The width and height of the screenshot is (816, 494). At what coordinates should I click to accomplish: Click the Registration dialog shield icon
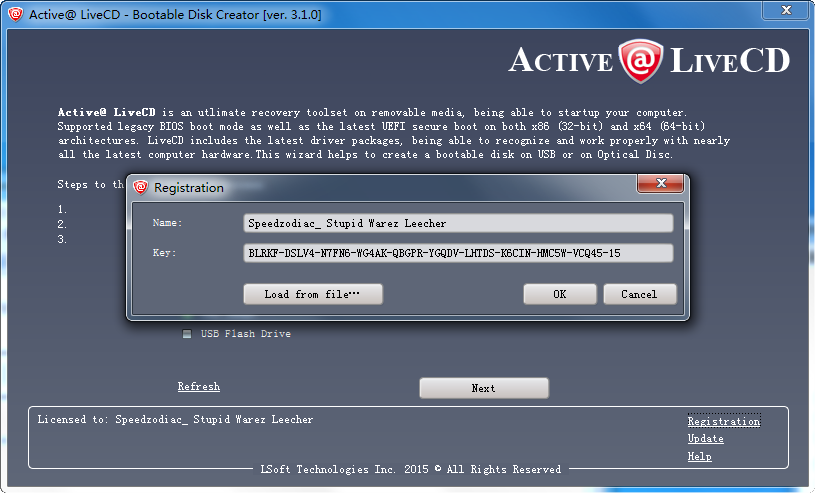(141, 187)
